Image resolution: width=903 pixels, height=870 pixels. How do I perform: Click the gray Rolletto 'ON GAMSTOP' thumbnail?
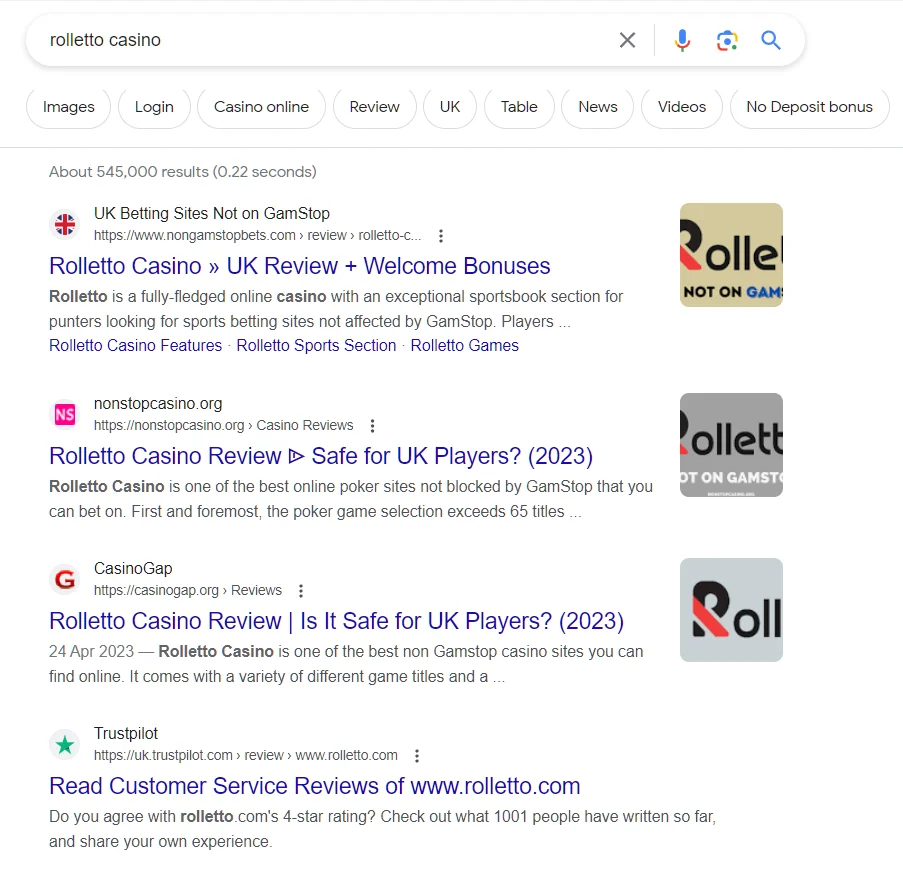pos(731,445)
